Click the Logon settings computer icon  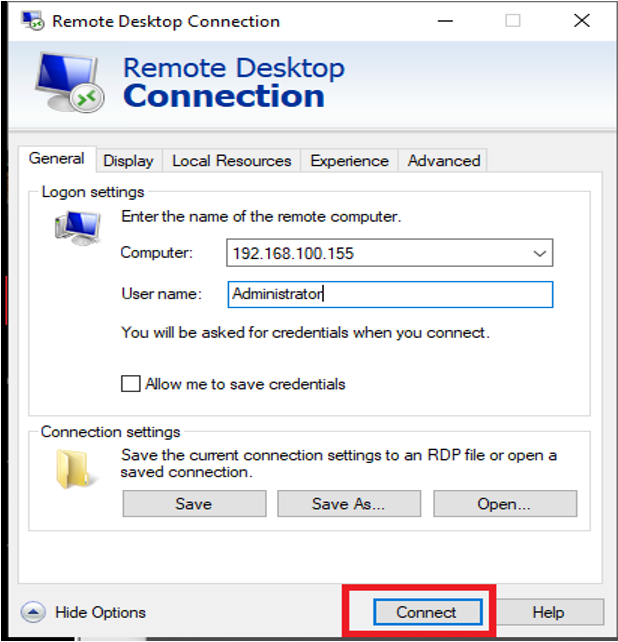[x=77, y=228]
